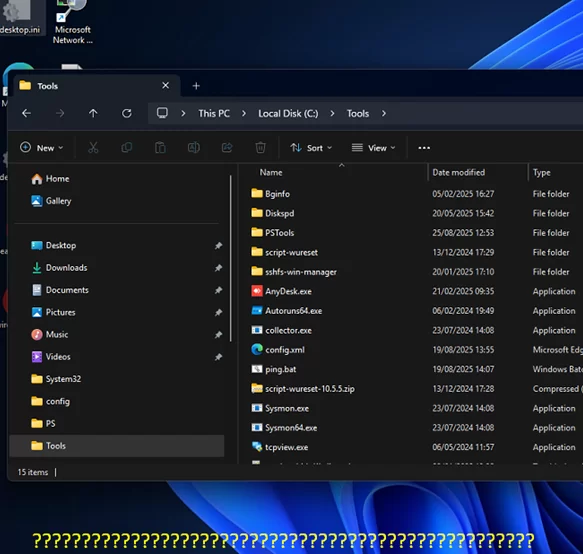
Task: Open the New item dropdown
Action: [x=41, y=148]
